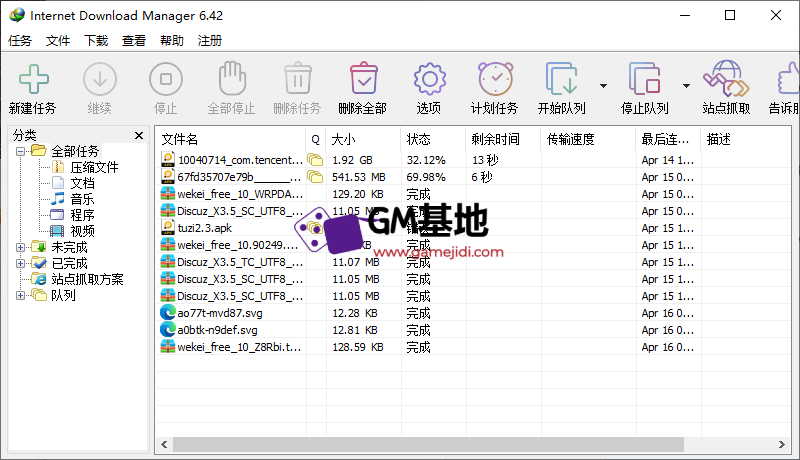Screen dimensions: 800x460
Task: Select file wekei_free_10_WRPDA... row
Action: point(473,194)
